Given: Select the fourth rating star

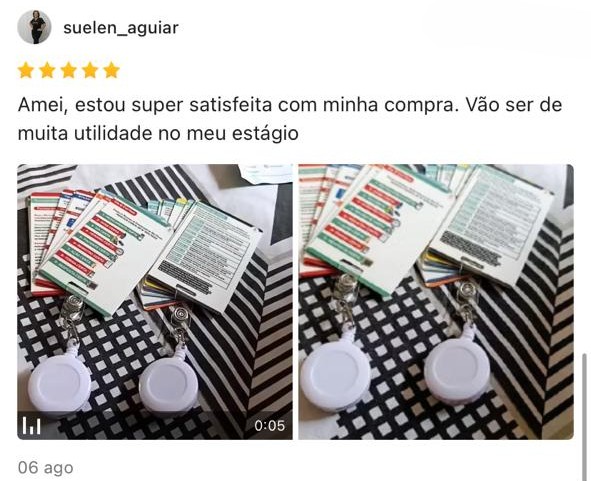Looking at the screenshot, I should click(x=90, y=70).
